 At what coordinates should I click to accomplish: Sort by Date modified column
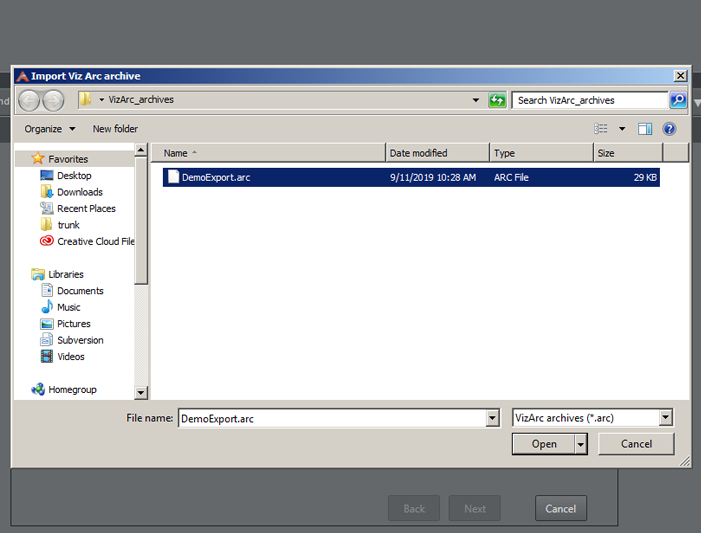tap(437, 153)
